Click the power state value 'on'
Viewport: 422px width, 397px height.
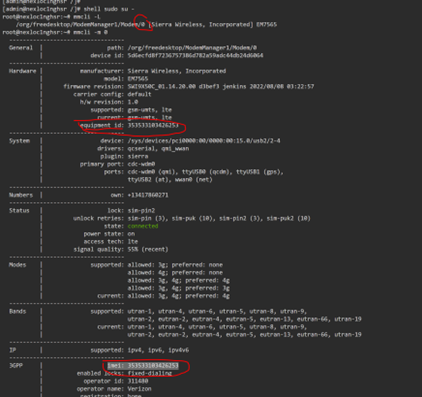point(131,234)
